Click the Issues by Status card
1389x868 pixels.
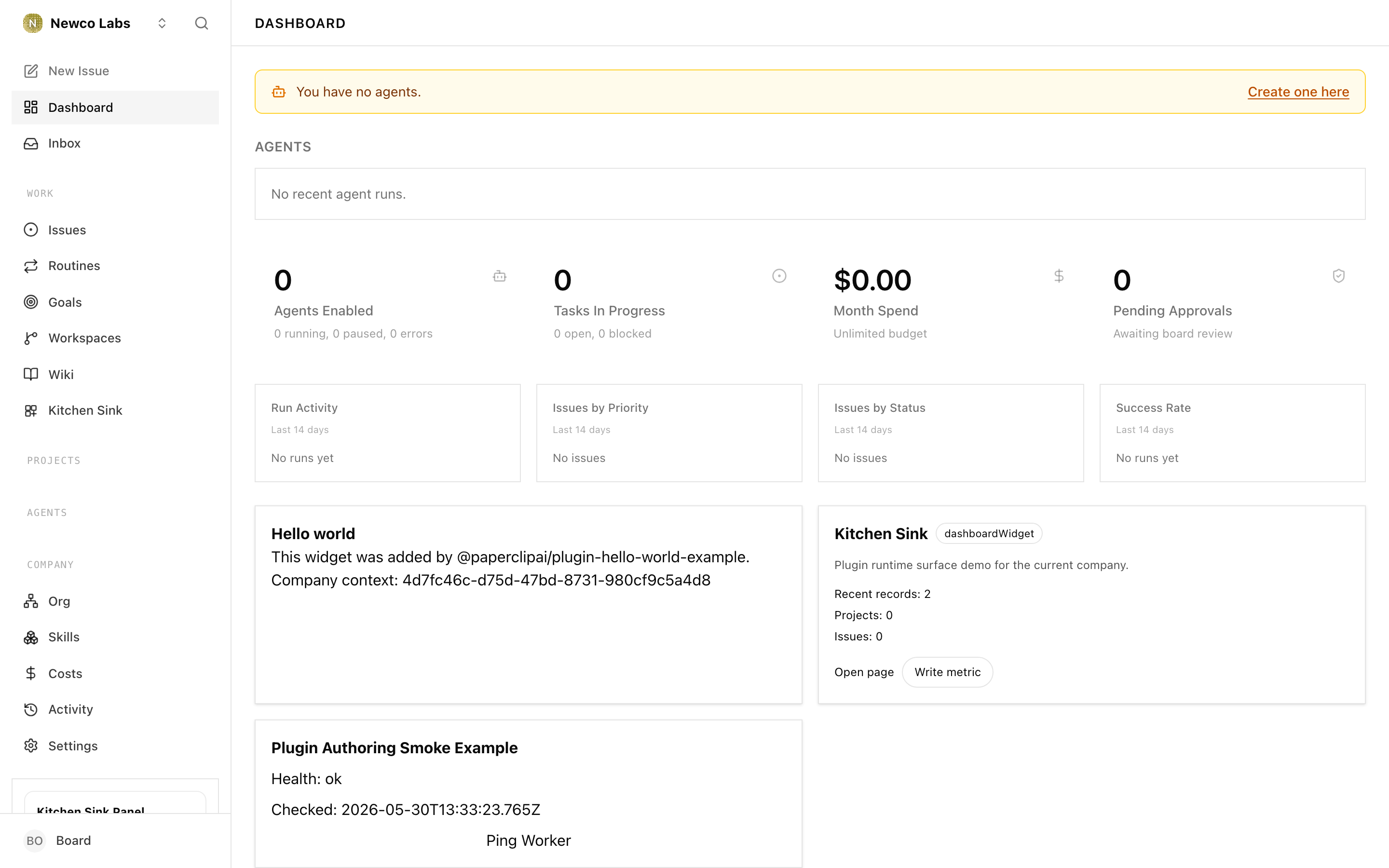click(951, 433)
